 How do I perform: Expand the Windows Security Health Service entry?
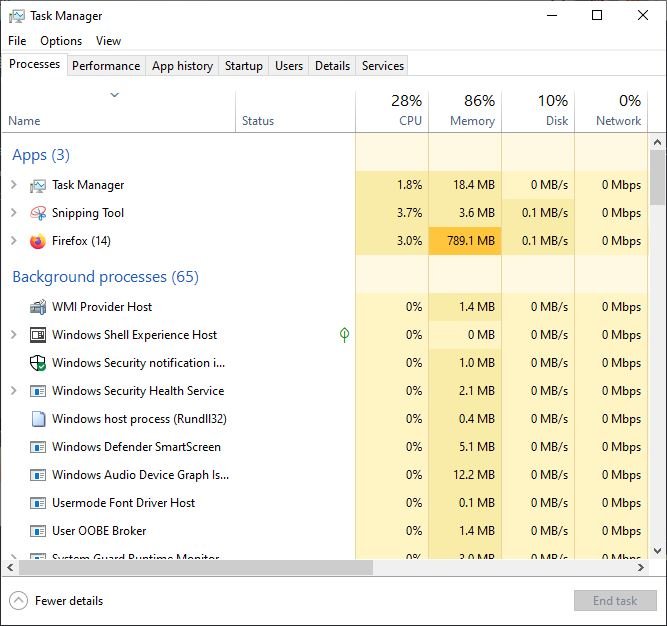coord(13,391)
